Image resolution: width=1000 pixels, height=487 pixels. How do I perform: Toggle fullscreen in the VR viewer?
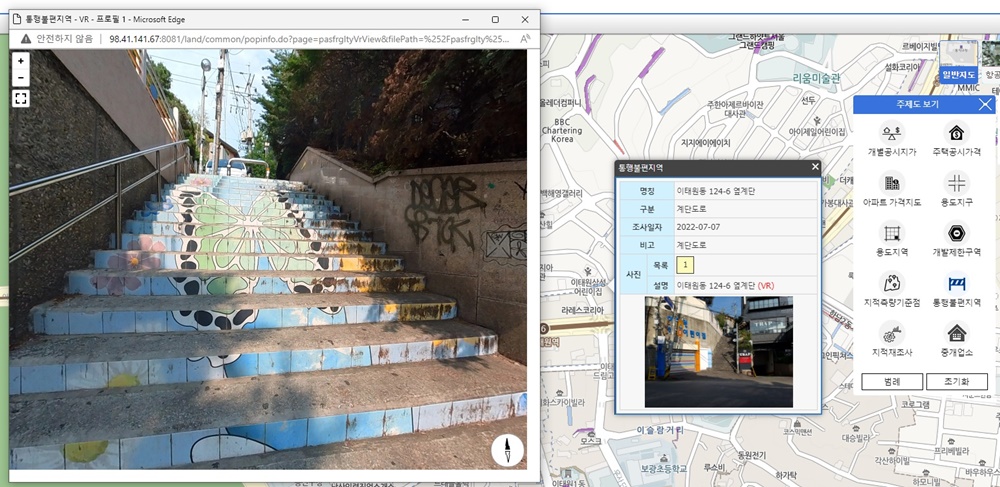21,98
